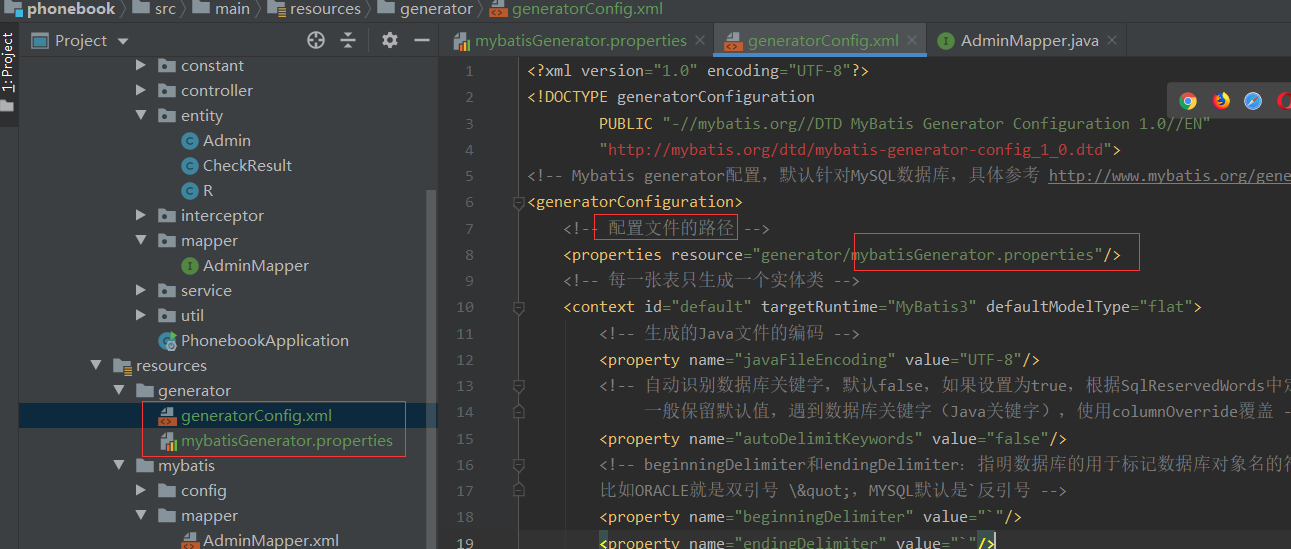Click the autoDelimitKeywords property line
Viewport: 1291px width, 549px height.
833,438
